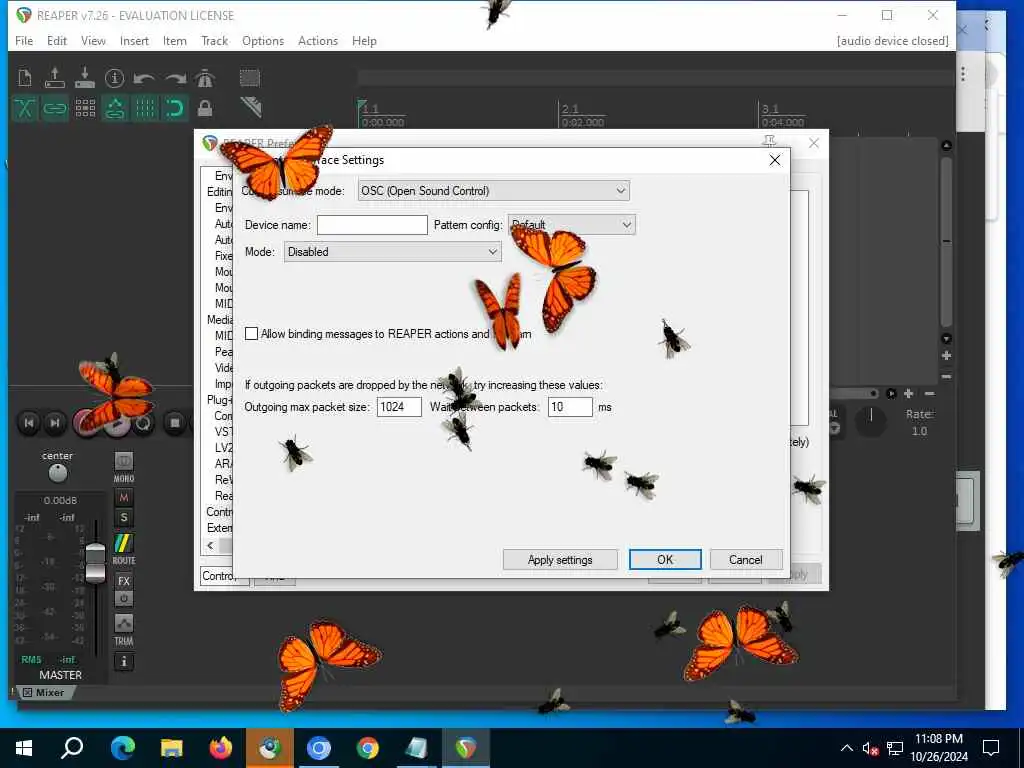The width and height of the screenshot is (1024, 768).
Task: Open Control surface mode dropdown
Action: click(x=494, y=191)
